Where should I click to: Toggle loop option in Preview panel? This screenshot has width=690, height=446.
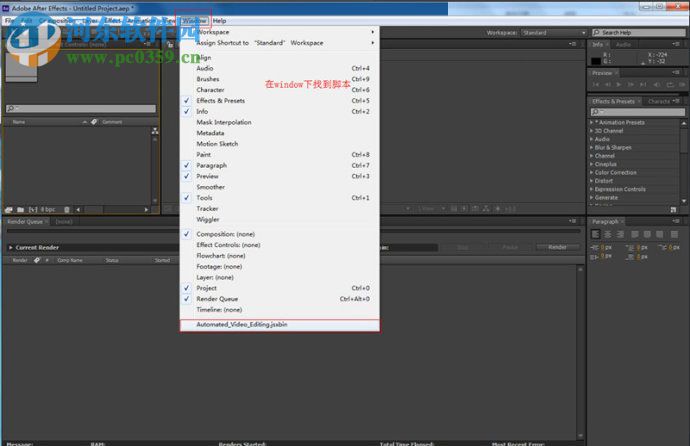click(x=670, y=84)
